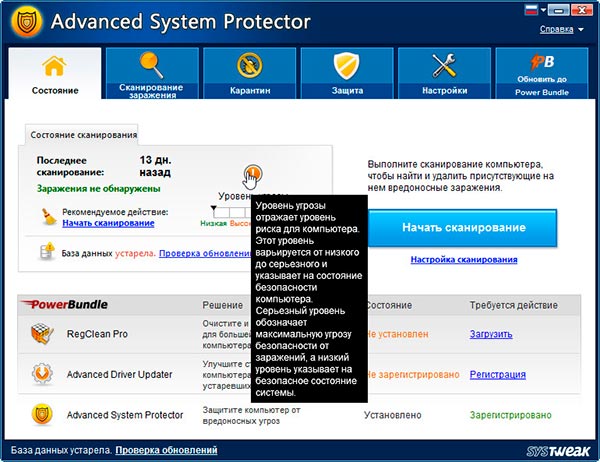The height and width of the screenshot is (462, 600).
Task: Click the 13 дн. назад last scan value
Action: click(155, 166)
